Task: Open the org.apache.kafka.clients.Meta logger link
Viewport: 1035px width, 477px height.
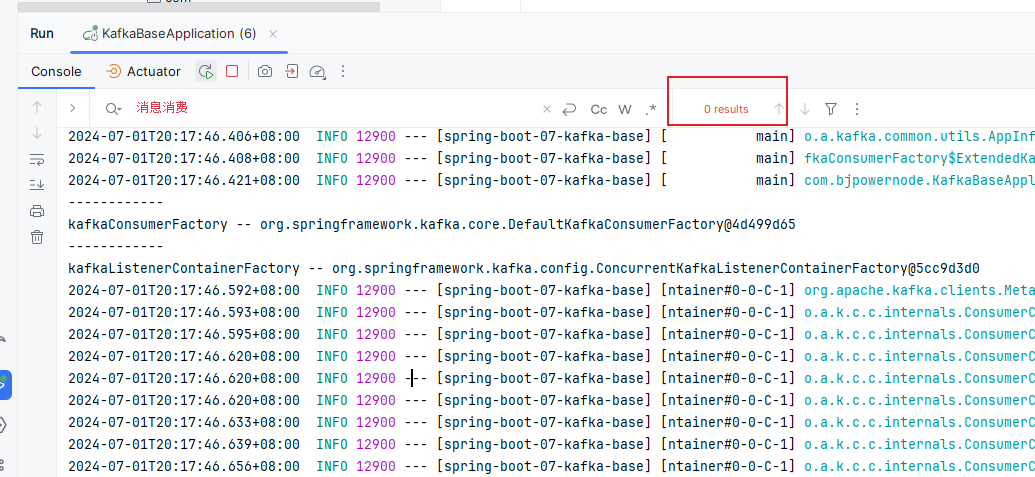Action: [919, 290]
